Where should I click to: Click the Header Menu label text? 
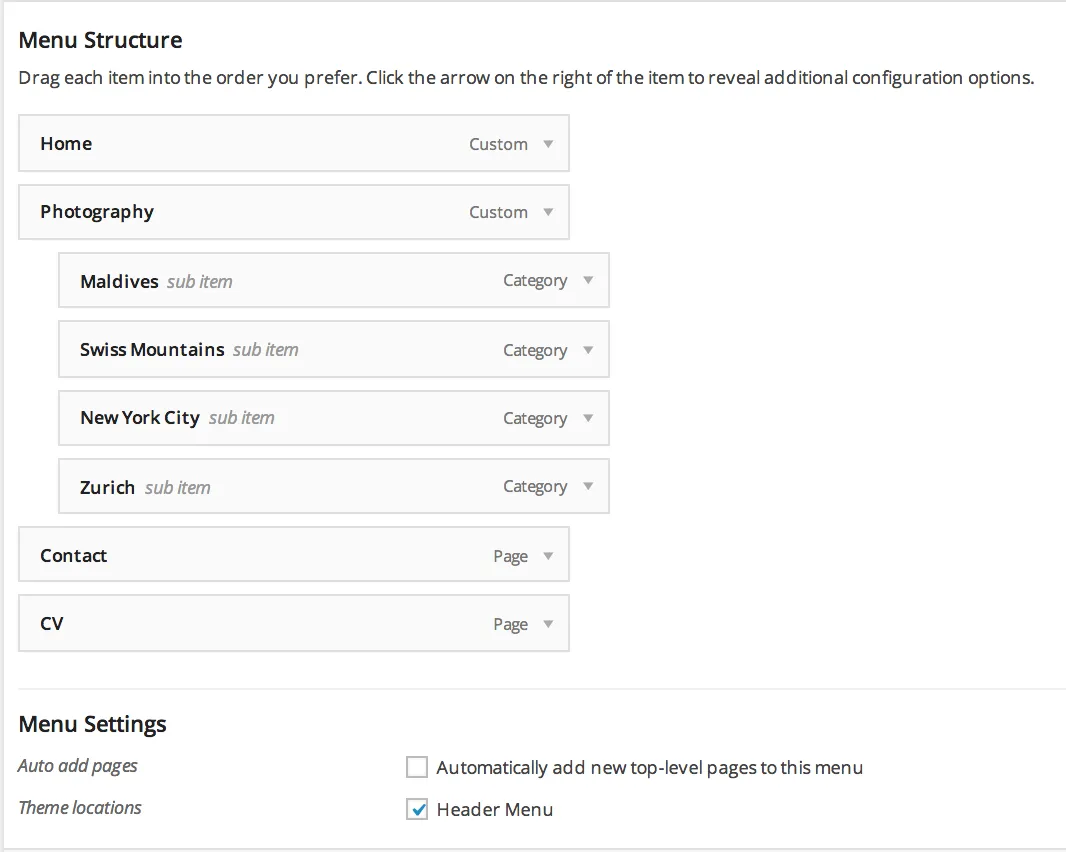point(495,809)
